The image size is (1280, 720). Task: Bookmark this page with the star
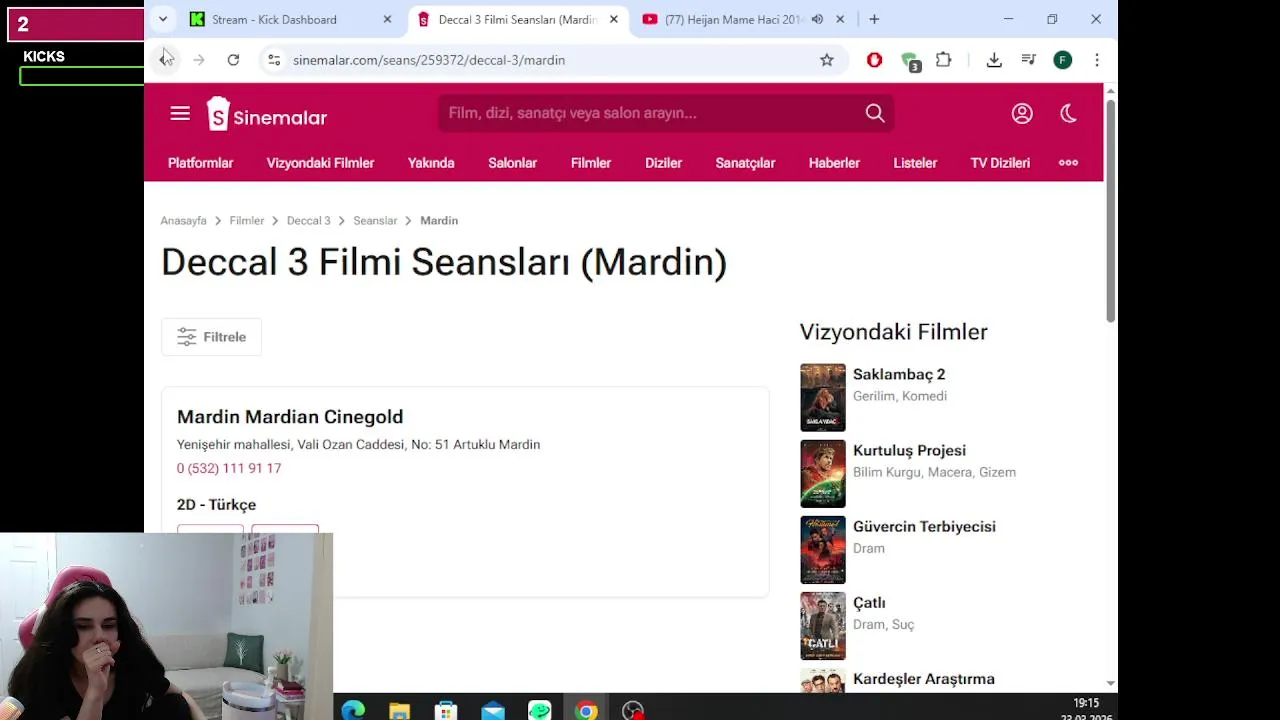827,60
